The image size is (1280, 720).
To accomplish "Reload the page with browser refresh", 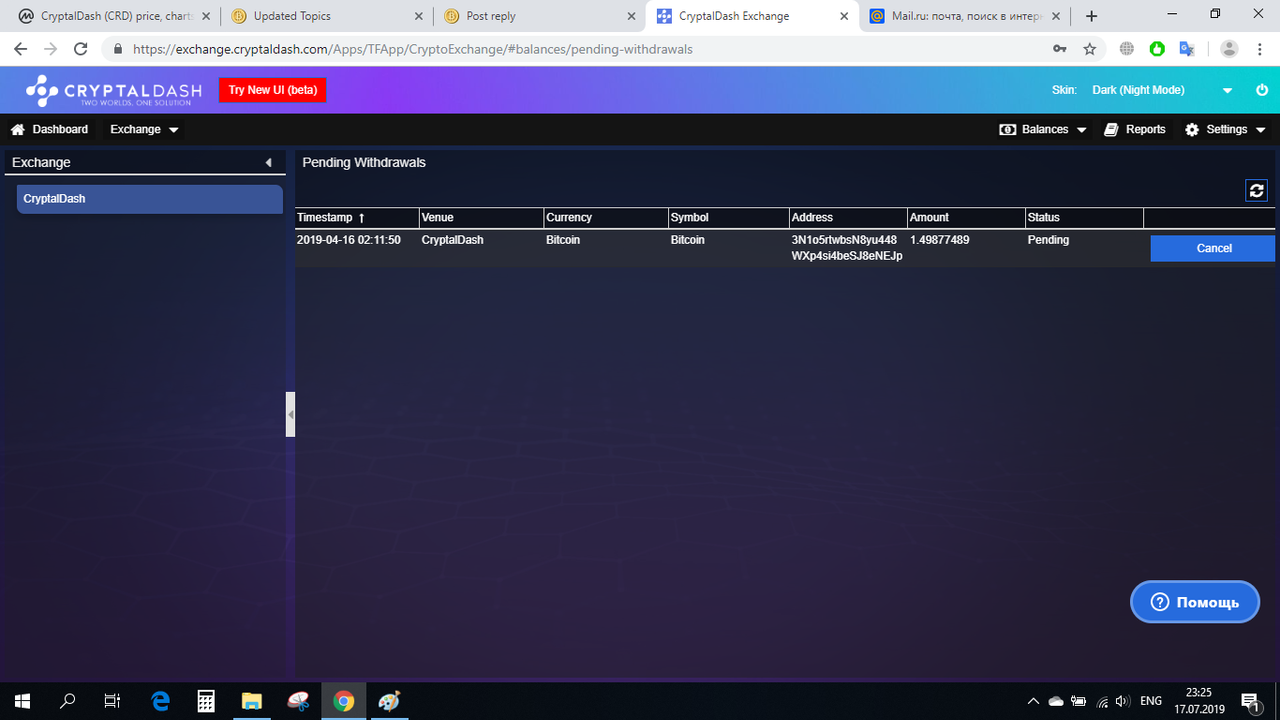I will click(x=82, y=49).
